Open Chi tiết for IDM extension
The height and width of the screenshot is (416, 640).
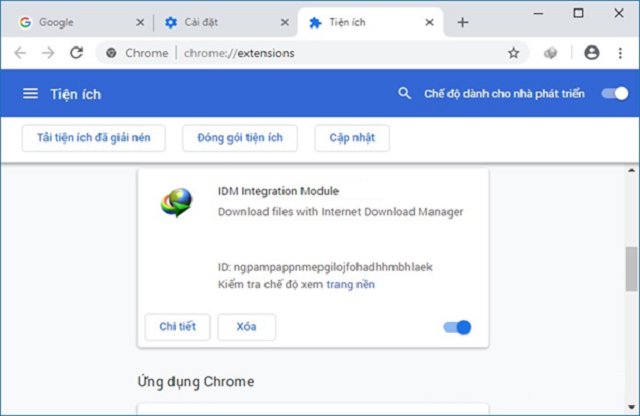point(178,327)
